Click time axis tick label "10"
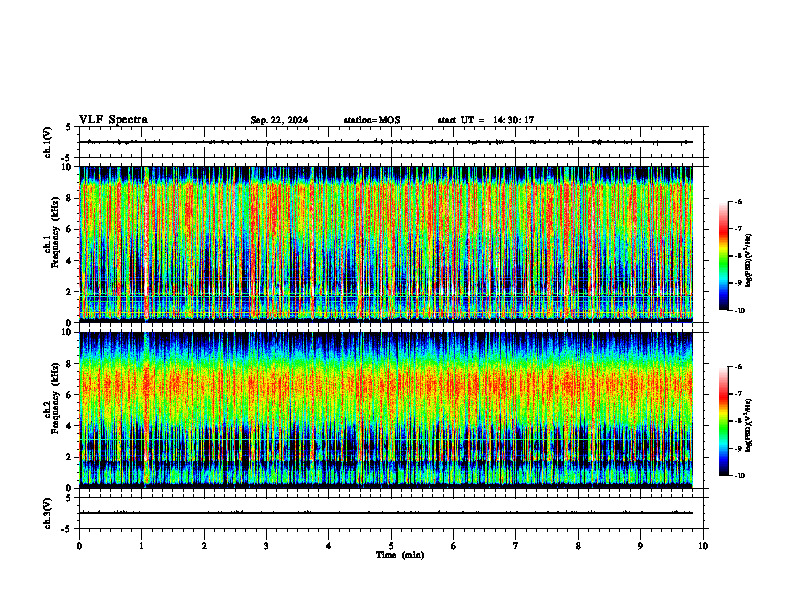The width and height of the screenshot is (792, 612). click(x=703, y=546)
